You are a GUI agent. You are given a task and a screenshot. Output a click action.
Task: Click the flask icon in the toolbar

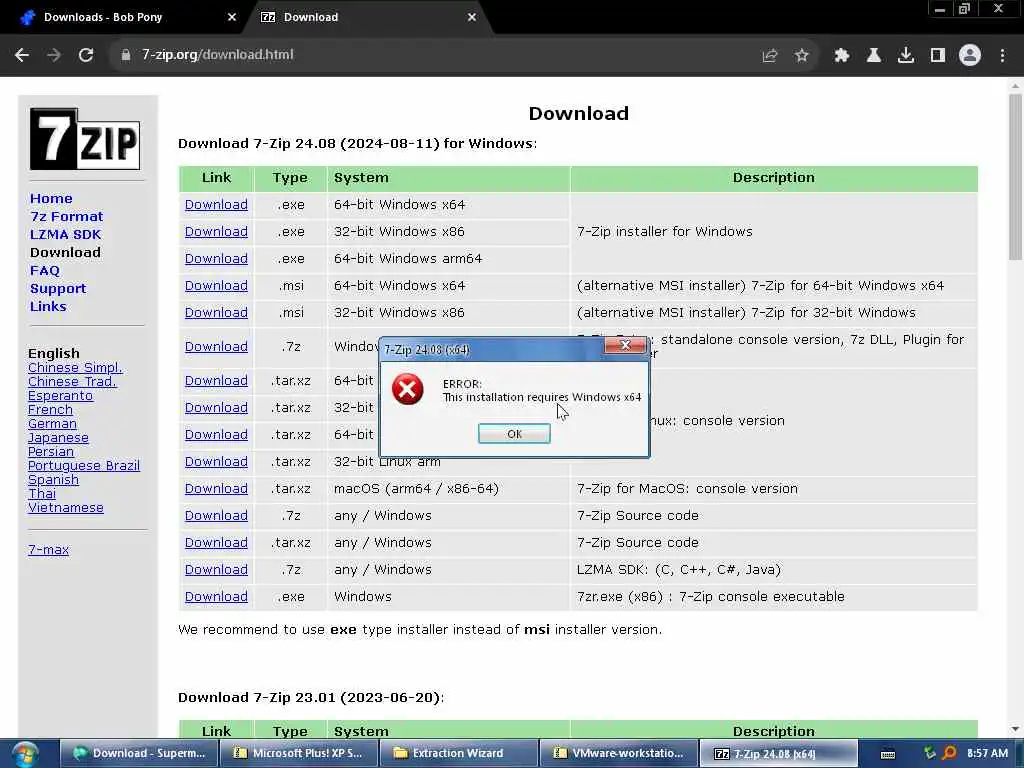click(874, 56)
